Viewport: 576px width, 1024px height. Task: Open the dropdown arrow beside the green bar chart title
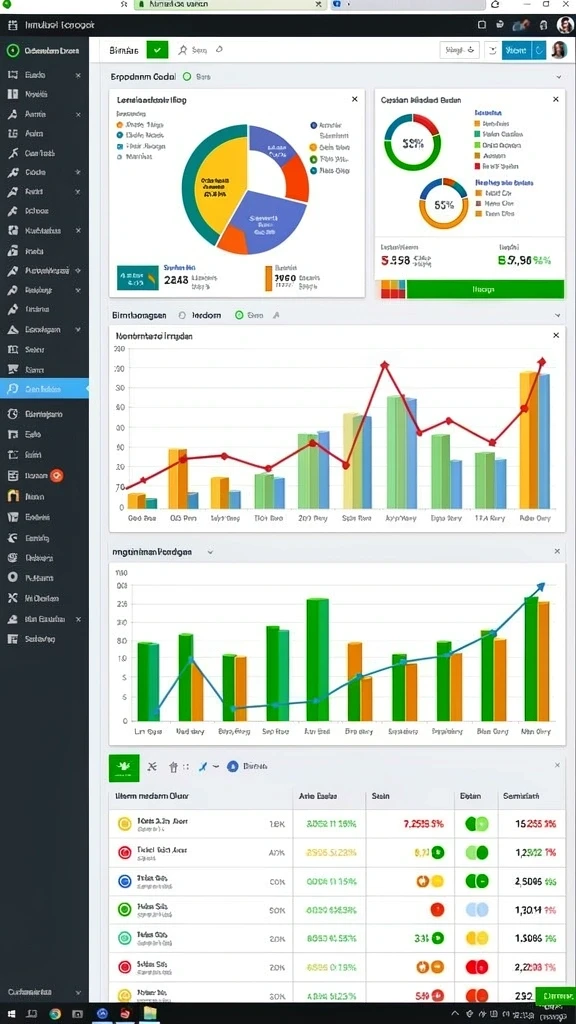point(210,552)
